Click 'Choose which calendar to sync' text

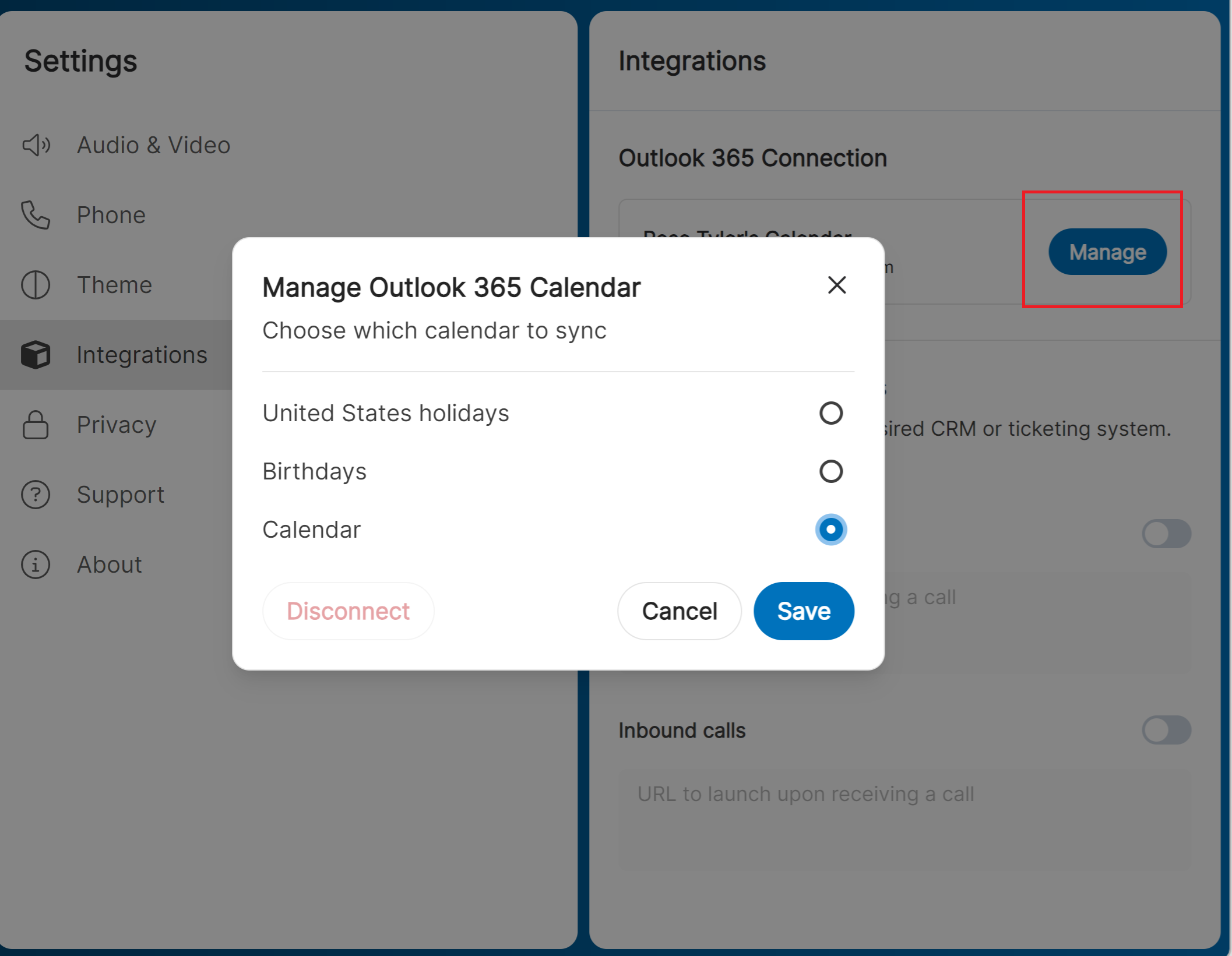click(x=435, y=330)
